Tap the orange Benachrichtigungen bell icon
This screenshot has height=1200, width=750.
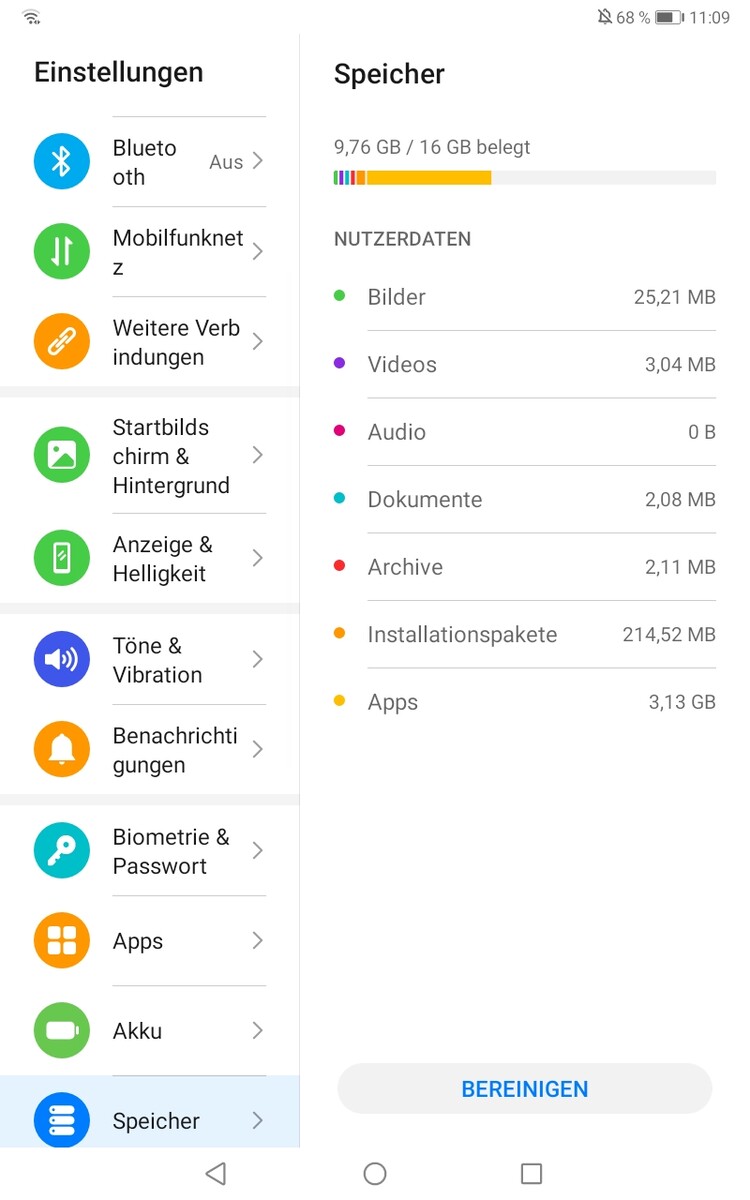tap(62, 749)
